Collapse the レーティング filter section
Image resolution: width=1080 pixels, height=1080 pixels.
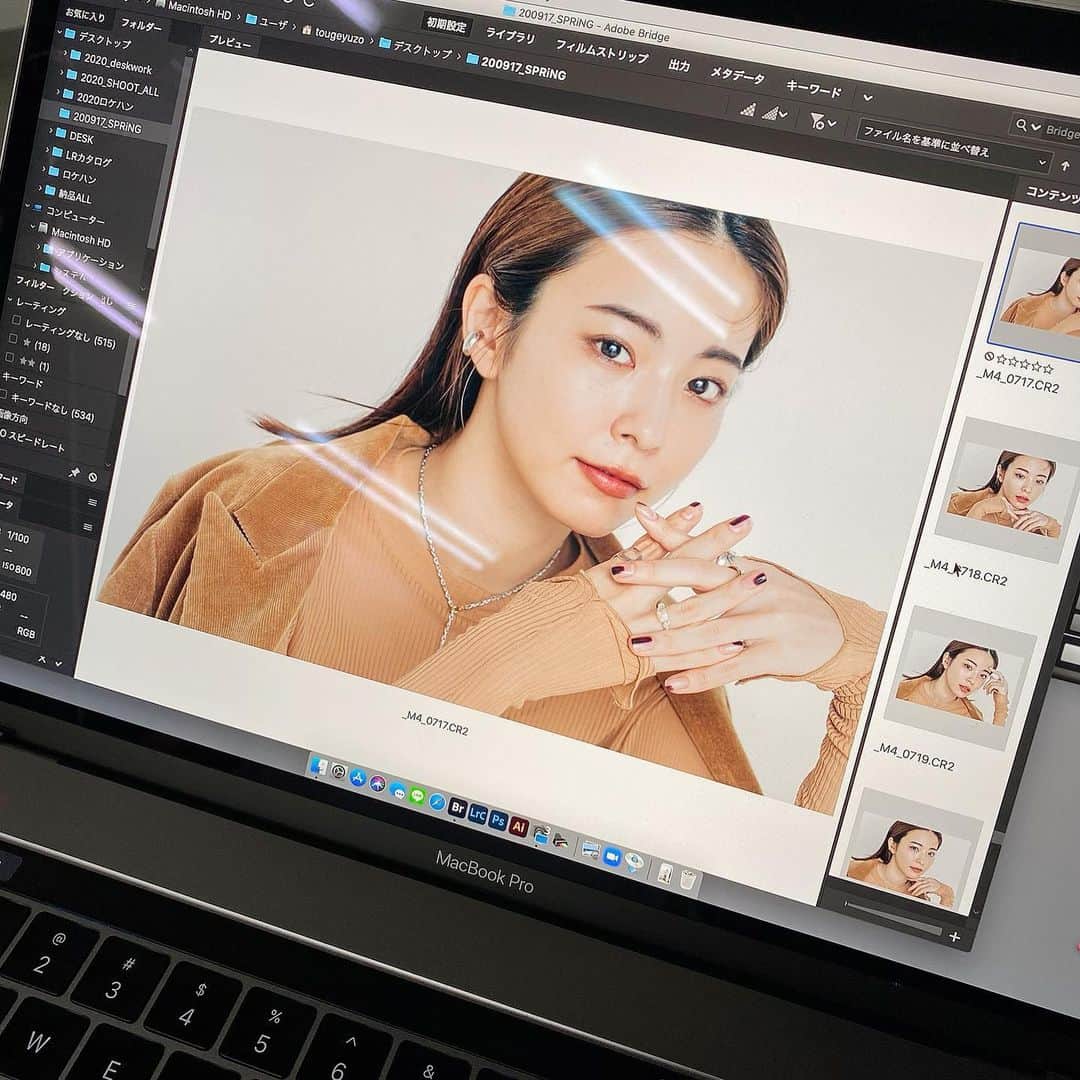click(10, 300)
